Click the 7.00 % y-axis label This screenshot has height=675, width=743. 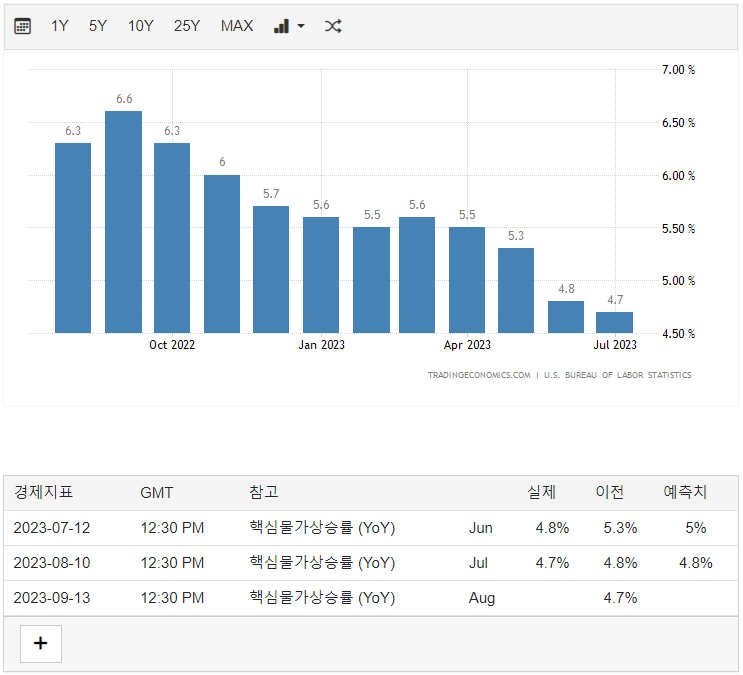(679, 70)
